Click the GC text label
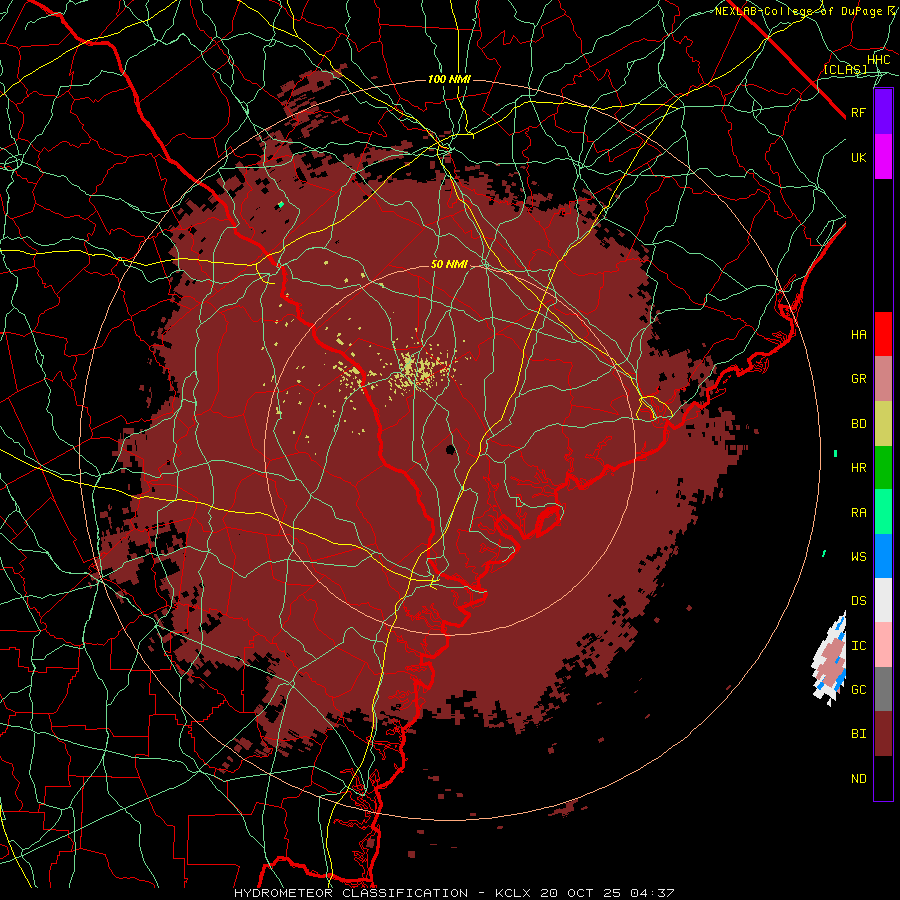Image resolution: width=900 pixels, height=900 pixels. (x=858, y=690)
